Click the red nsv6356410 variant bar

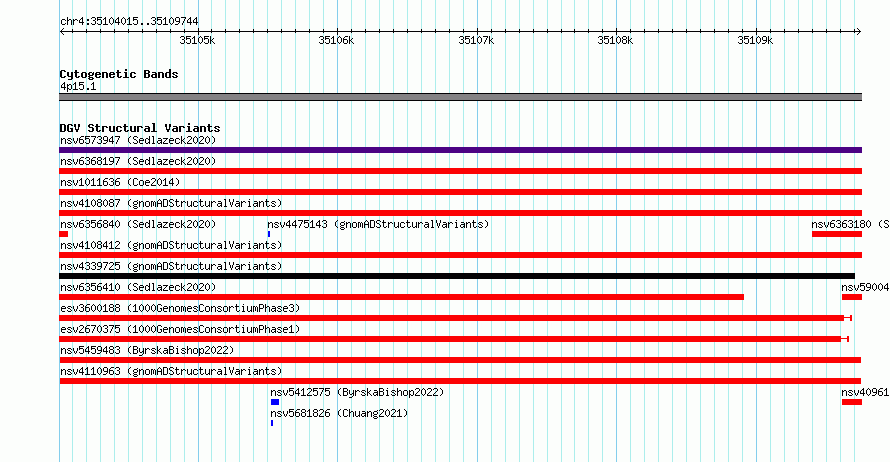click(x=401, y=297)
